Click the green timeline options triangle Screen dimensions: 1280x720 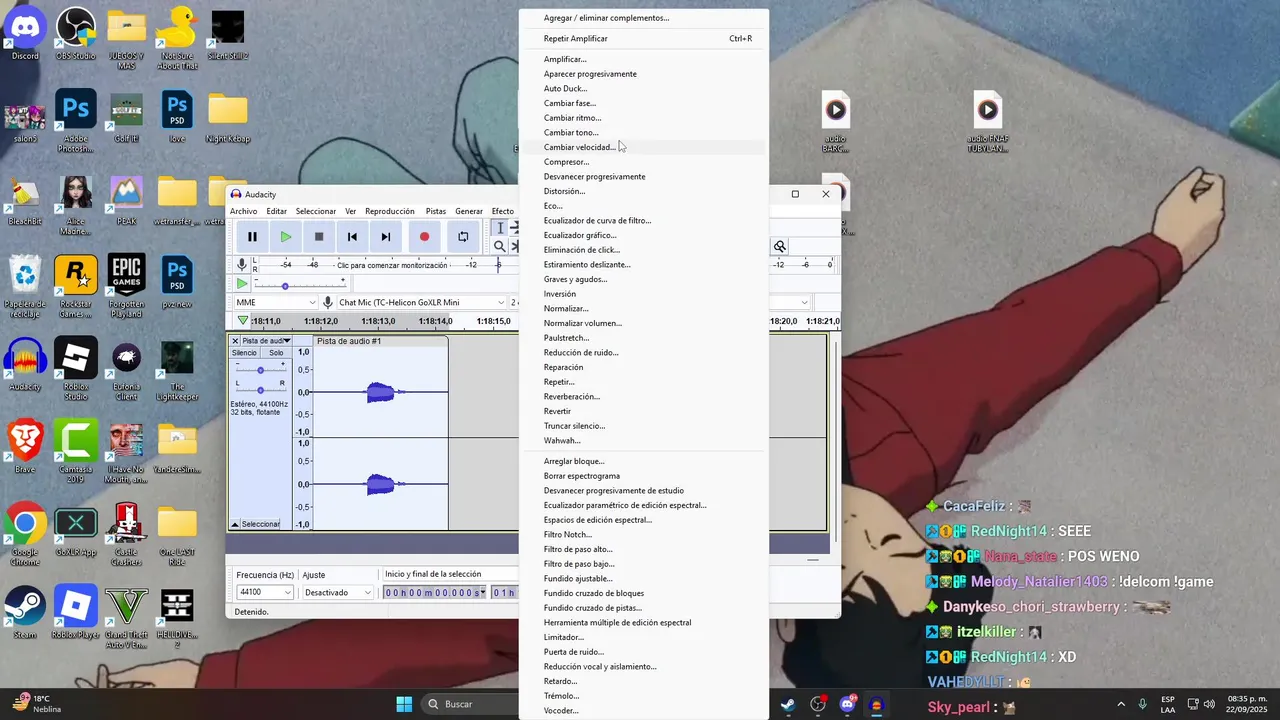[x=242, y=321]
